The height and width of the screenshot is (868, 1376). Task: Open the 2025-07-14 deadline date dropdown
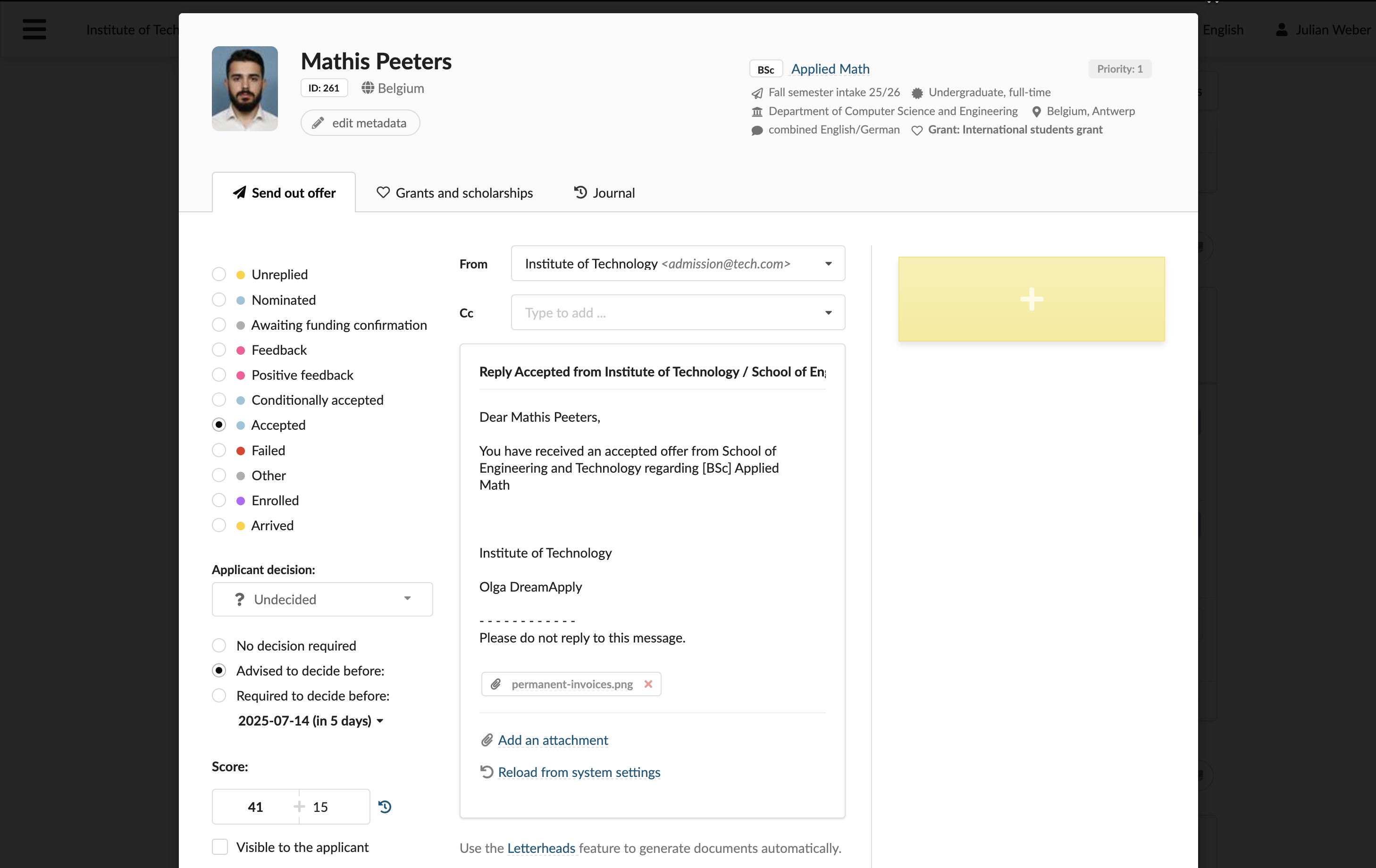pos(310,720)
